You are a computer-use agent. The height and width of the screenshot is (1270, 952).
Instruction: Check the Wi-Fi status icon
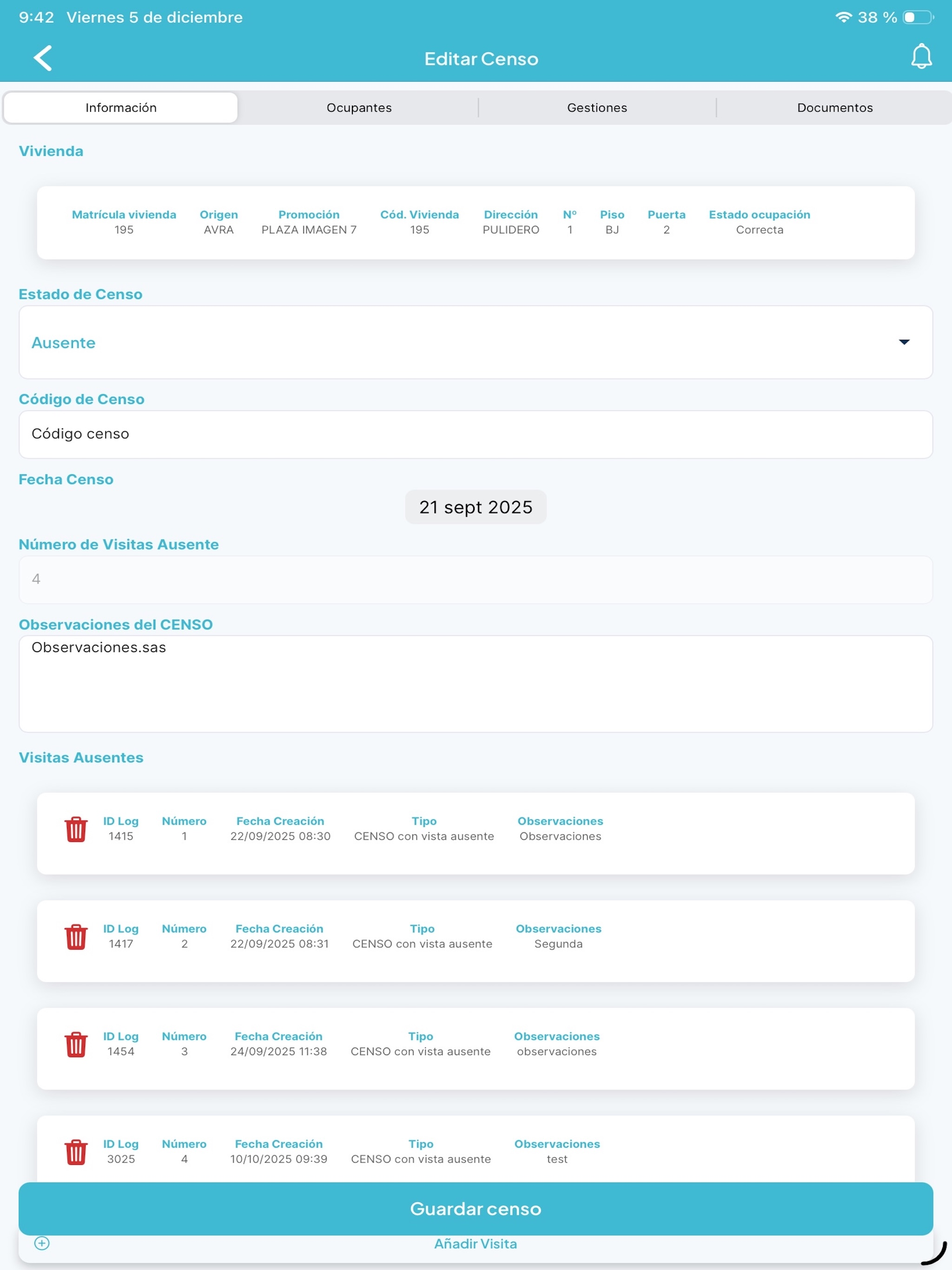tap(843, 17)
